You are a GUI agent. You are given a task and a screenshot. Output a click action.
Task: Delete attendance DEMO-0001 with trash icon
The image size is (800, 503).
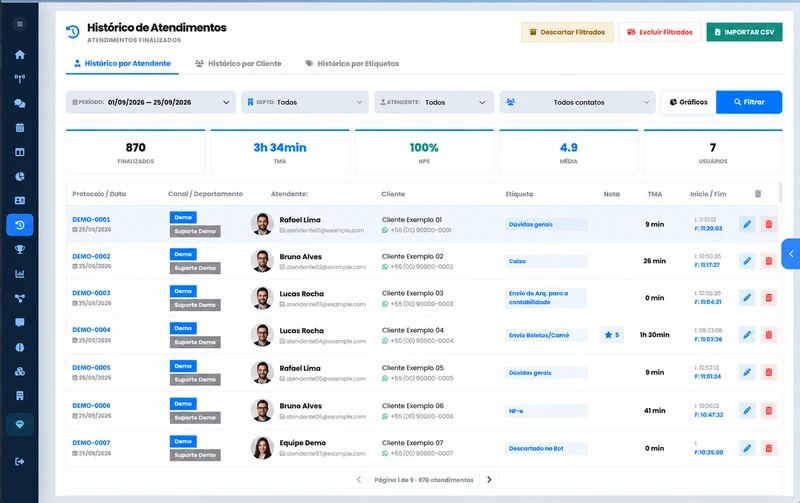tap(768, 224)
